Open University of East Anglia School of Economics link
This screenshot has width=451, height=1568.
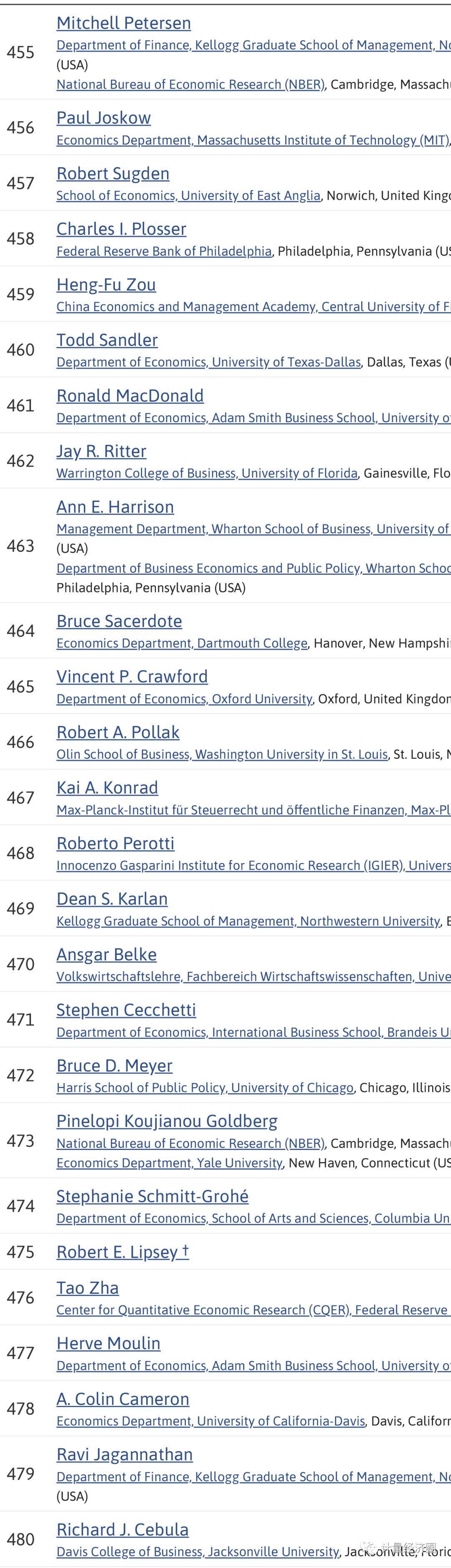(188, 195)
